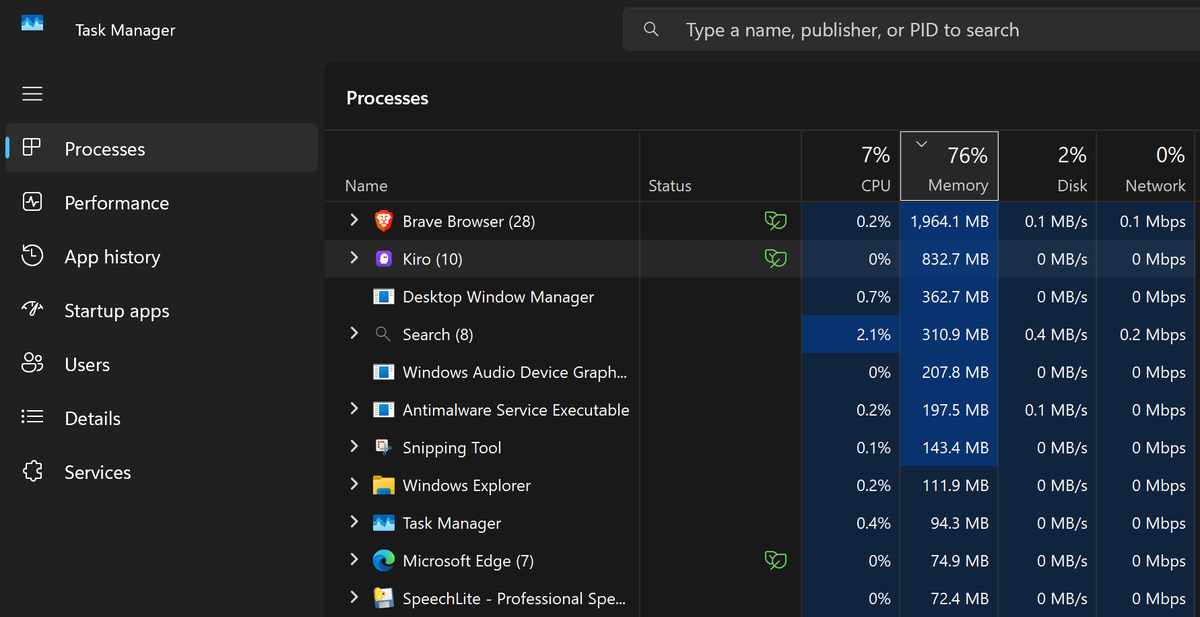Expand the Kiro (10) process group
1200x617 pixels.
[x=354, y=258]
